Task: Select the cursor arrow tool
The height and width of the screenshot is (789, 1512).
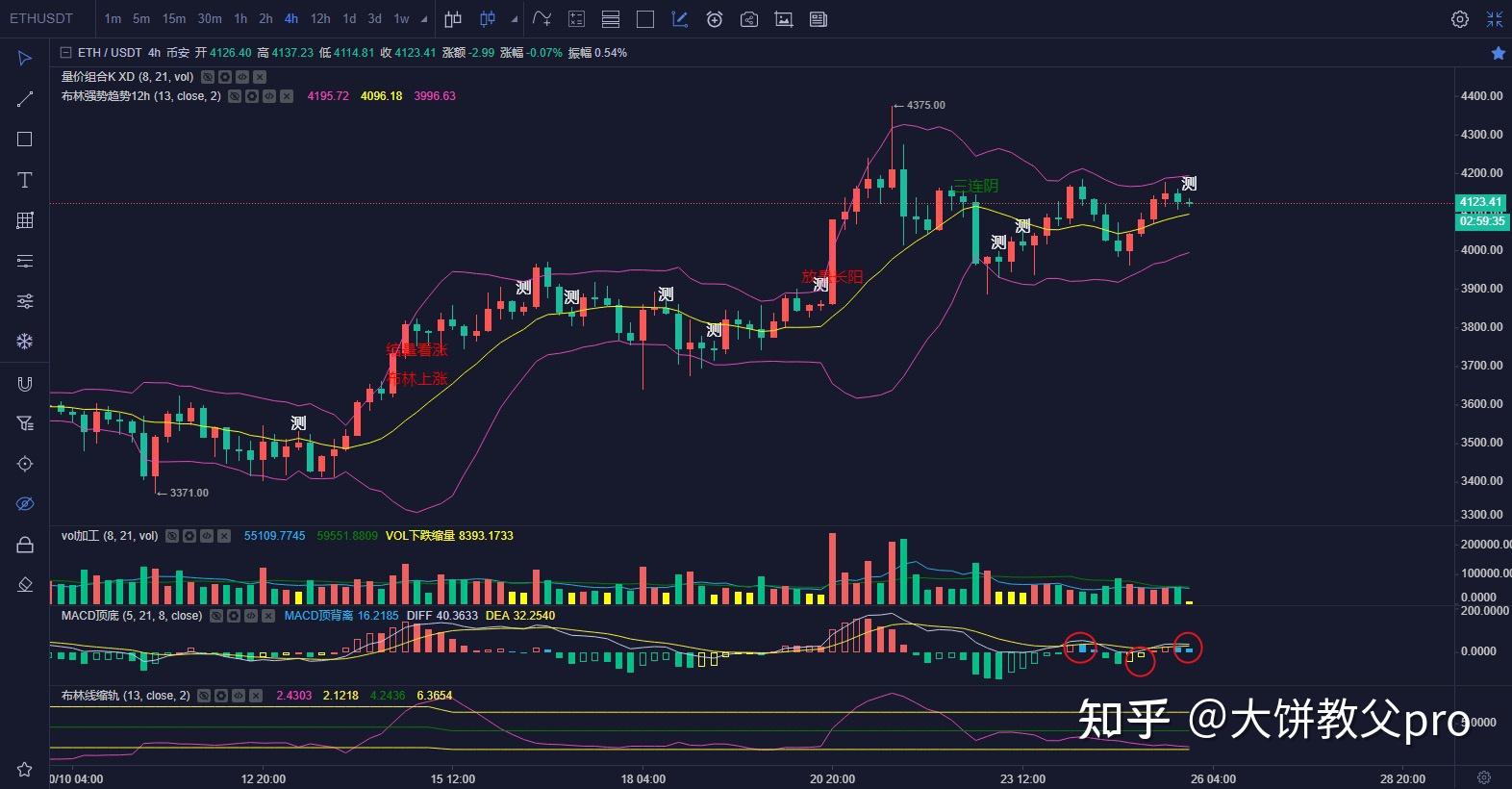Action: tap(25, 59)
